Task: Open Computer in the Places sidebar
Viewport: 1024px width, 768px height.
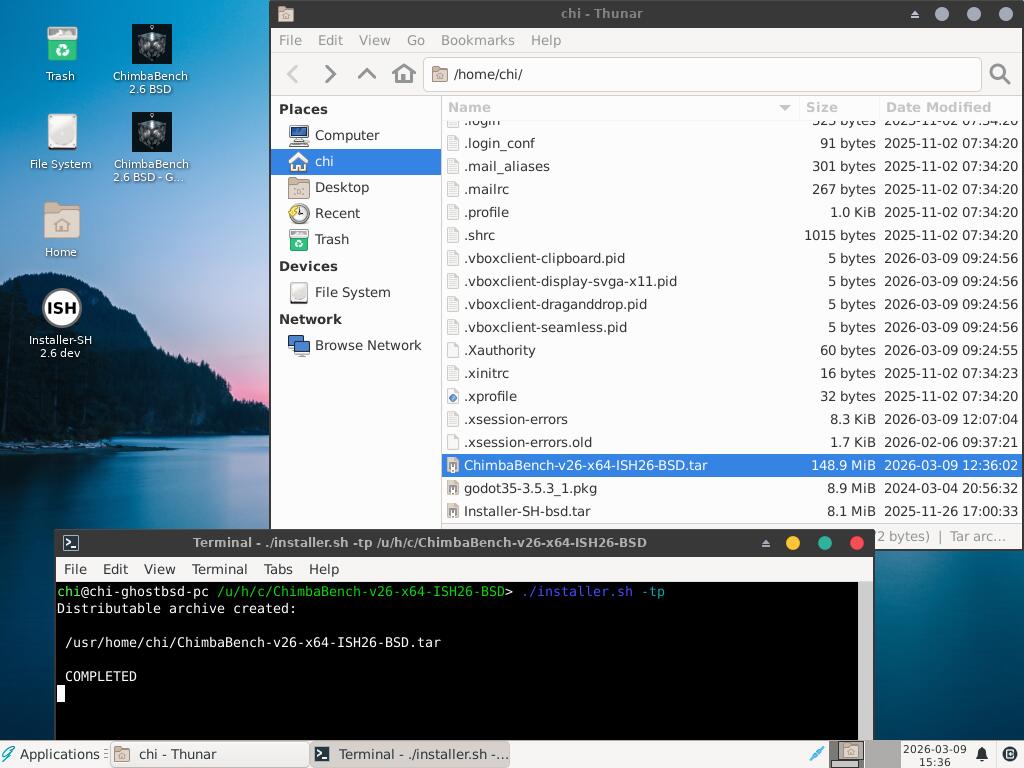Action: coord(346,135)
